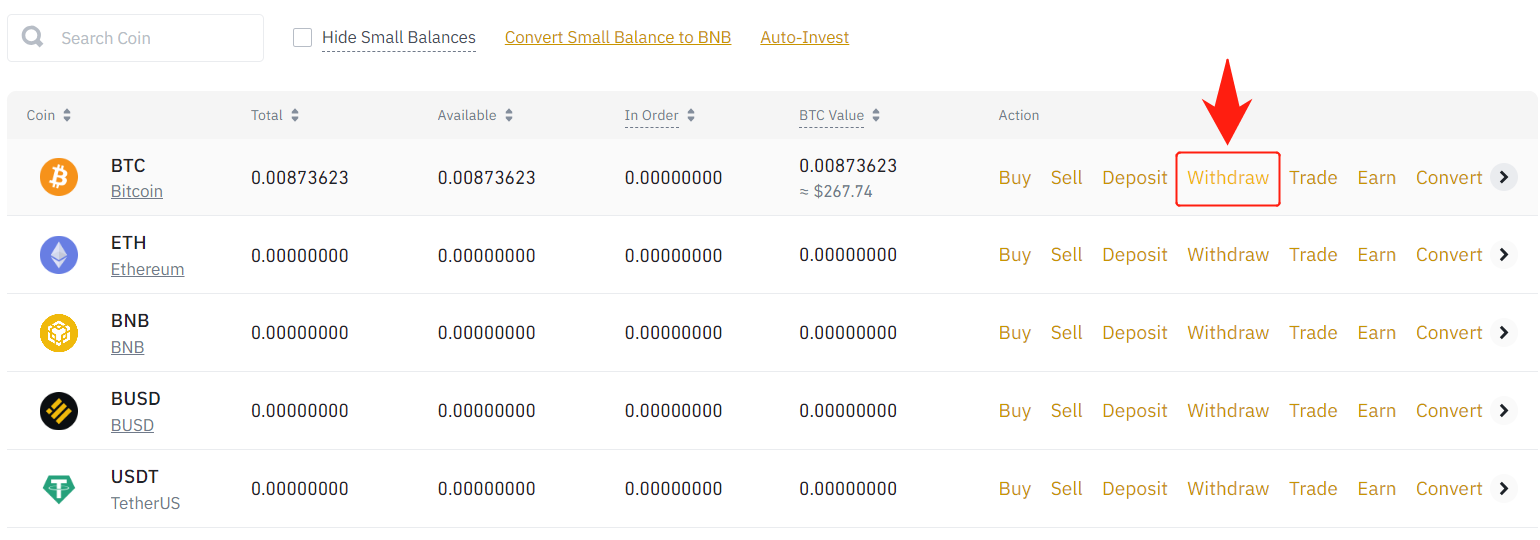Viewport: 1540px width, 540px height.
Task: Click Earn in the BTC row
Action: point(1377,178)
